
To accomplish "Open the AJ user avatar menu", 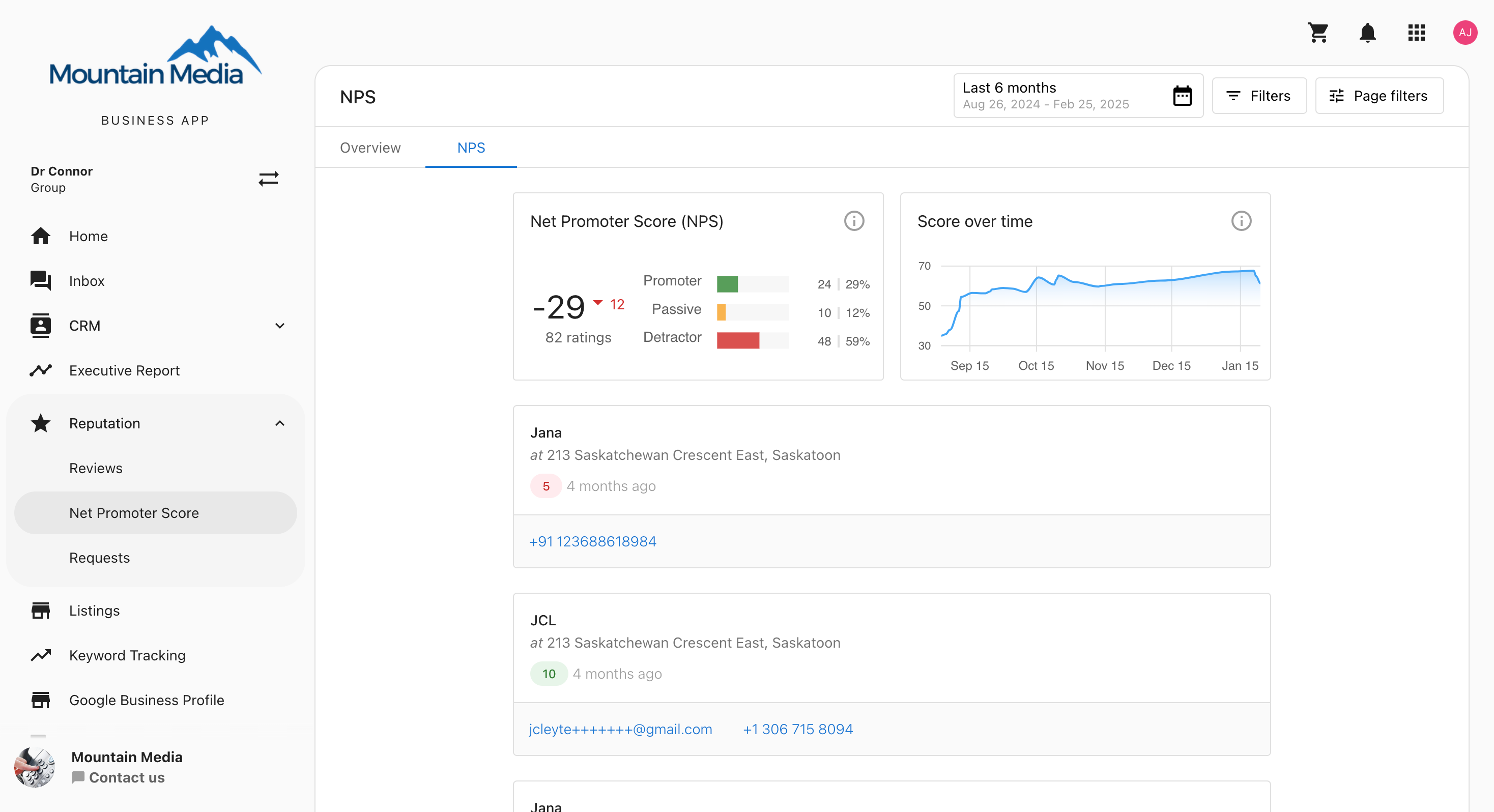I will 1465,33.
